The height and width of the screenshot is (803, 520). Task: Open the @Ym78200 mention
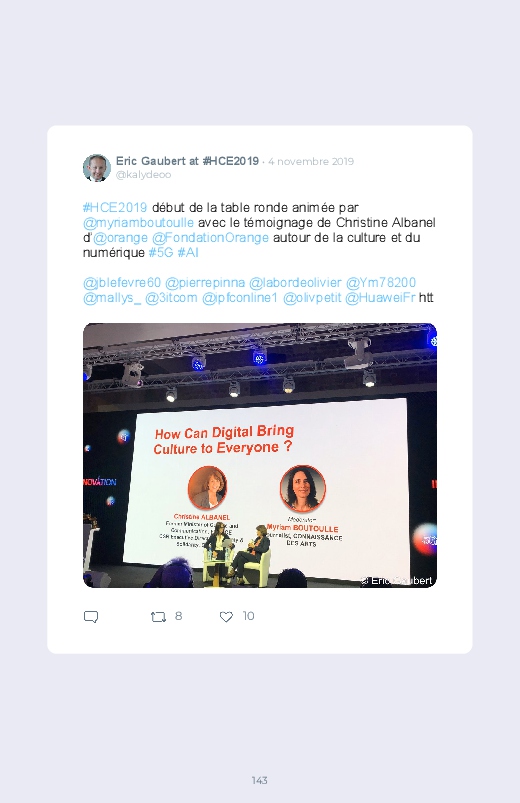click(x=381, y=283)
